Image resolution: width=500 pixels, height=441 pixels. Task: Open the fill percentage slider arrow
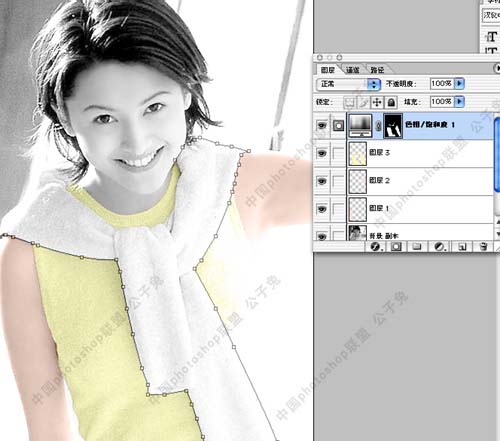459,101
